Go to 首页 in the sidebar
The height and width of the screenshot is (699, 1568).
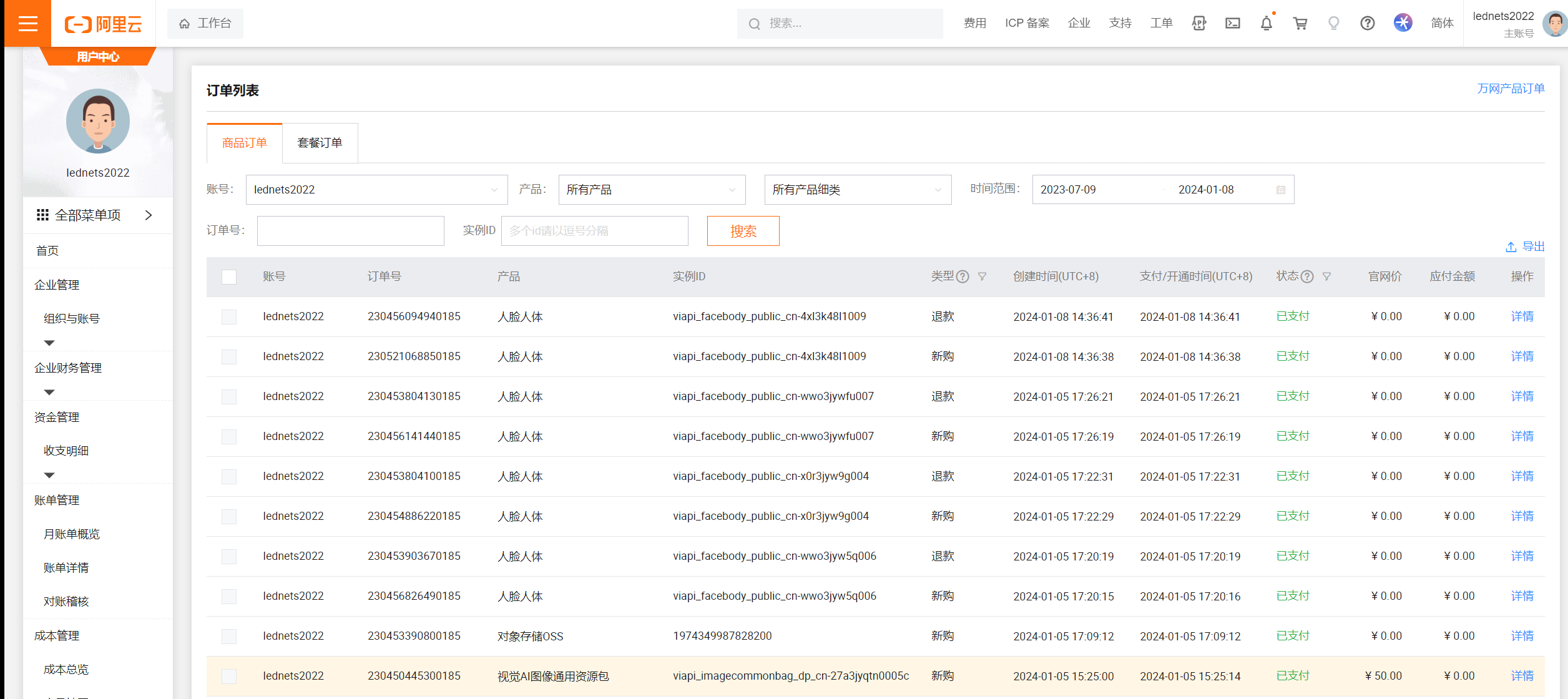point(47,251)
